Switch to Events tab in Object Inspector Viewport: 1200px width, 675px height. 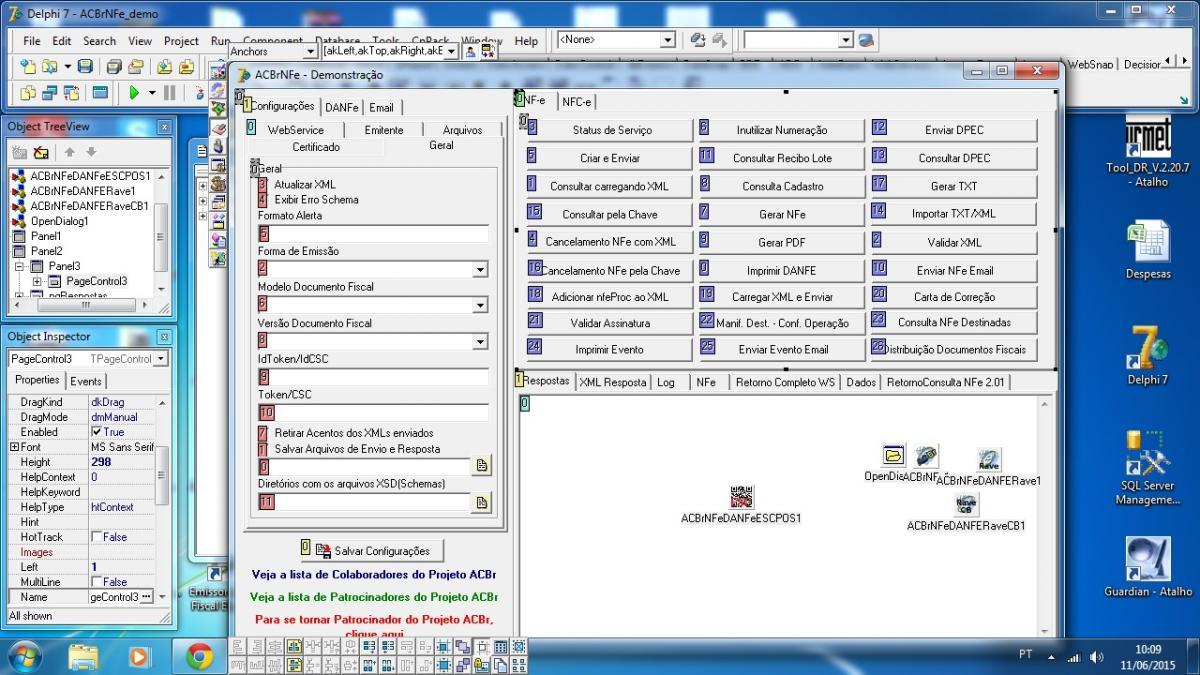point(86,381)
